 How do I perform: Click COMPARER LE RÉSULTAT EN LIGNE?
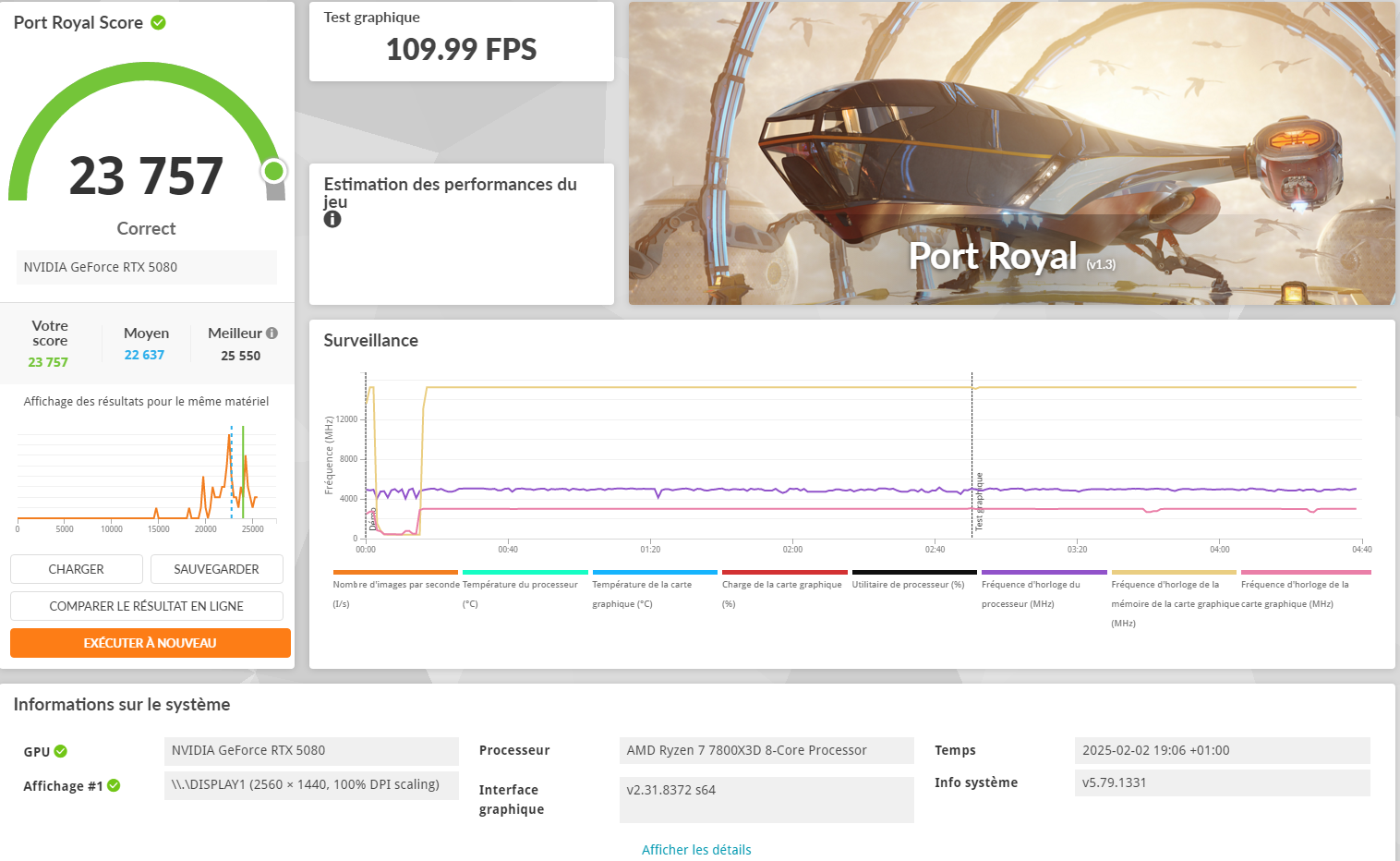[147, 607]
